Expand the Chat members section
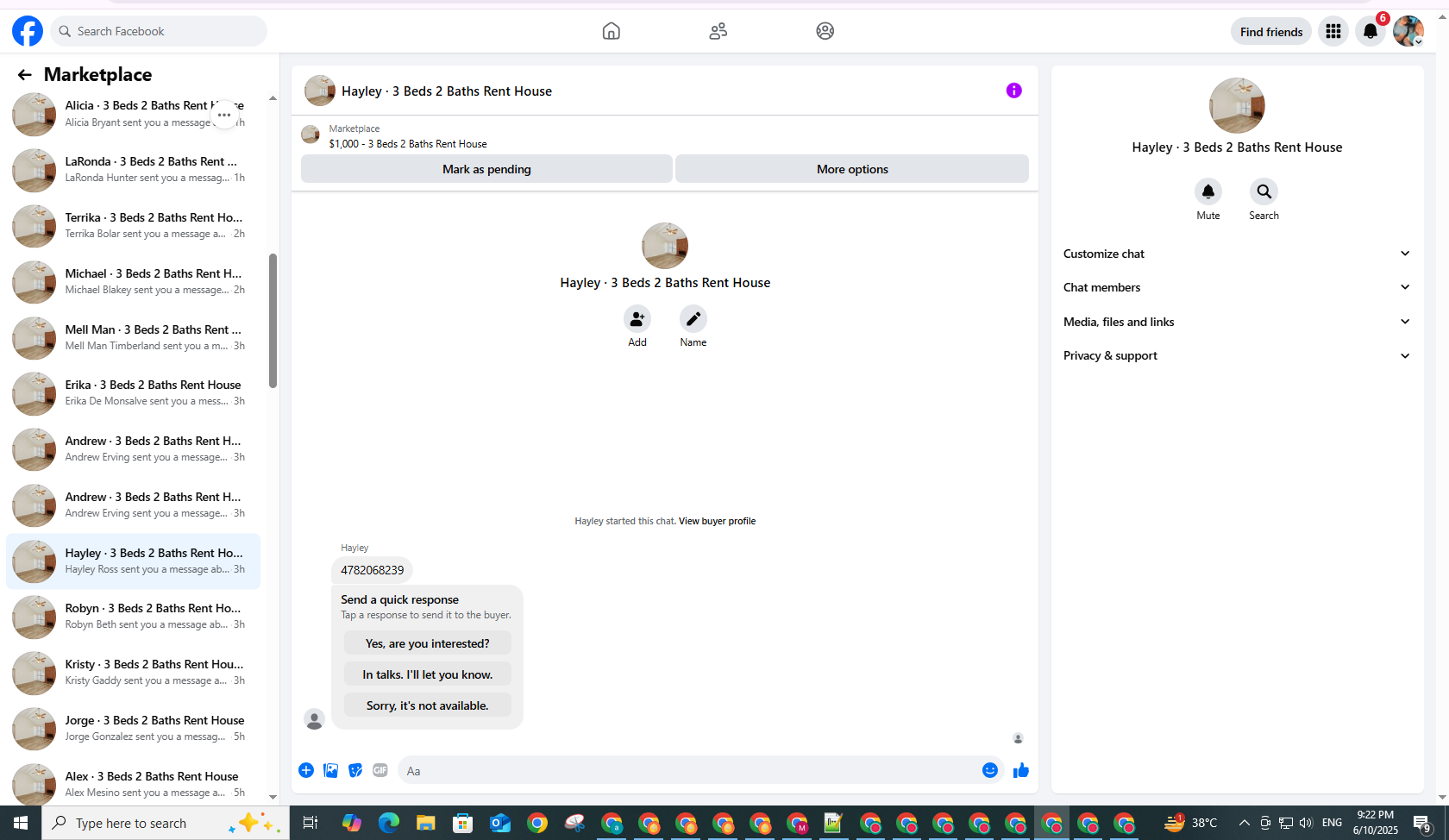The image size is (1449, 840). coord(1237,287)
